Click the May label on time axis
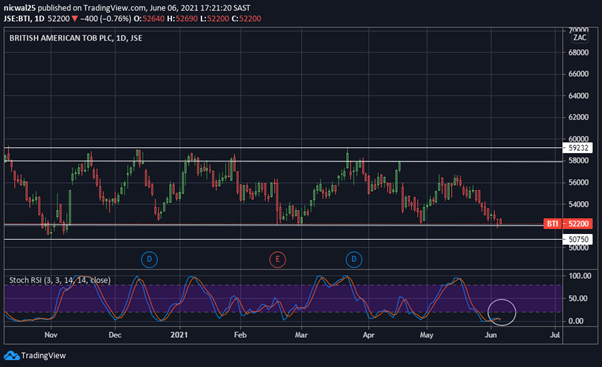This screenshot has width=602, height=367. click(427, 335)
